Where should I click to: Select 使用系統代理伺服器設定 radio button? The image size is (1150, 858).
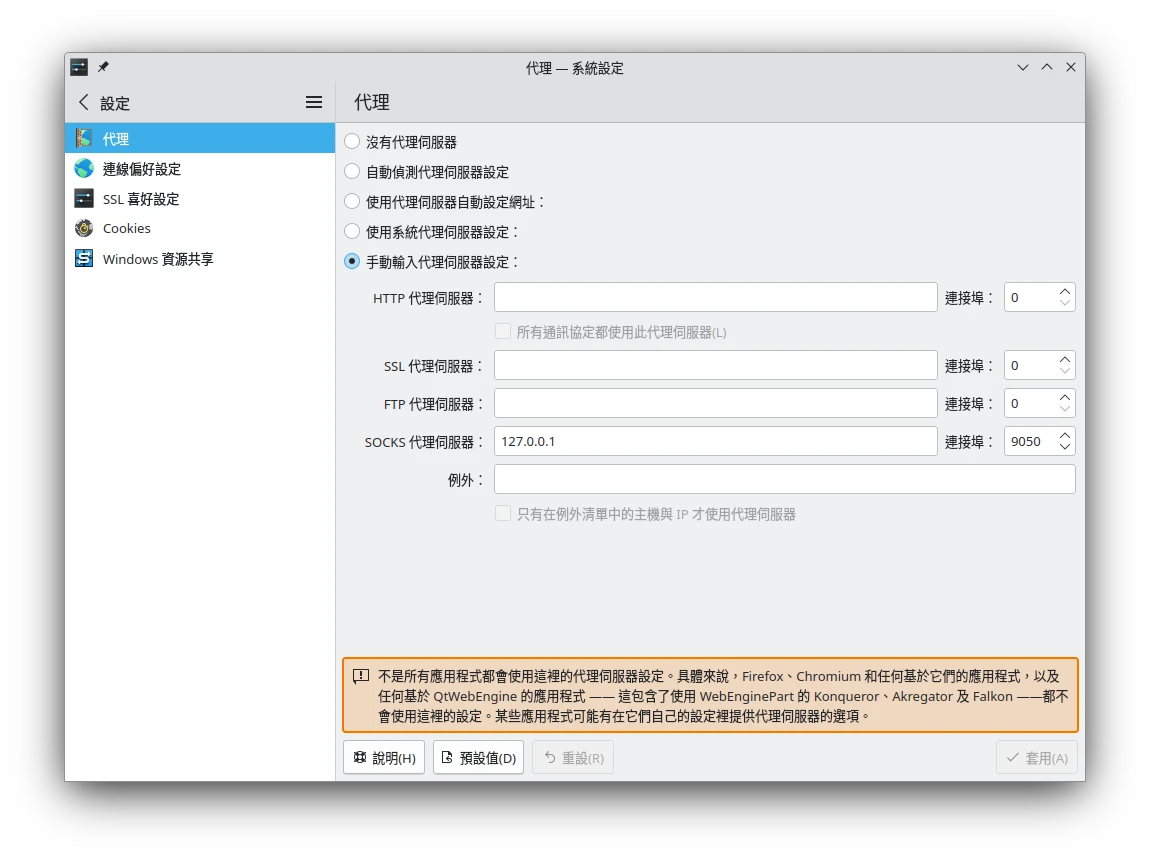click(x=352, y=231)
